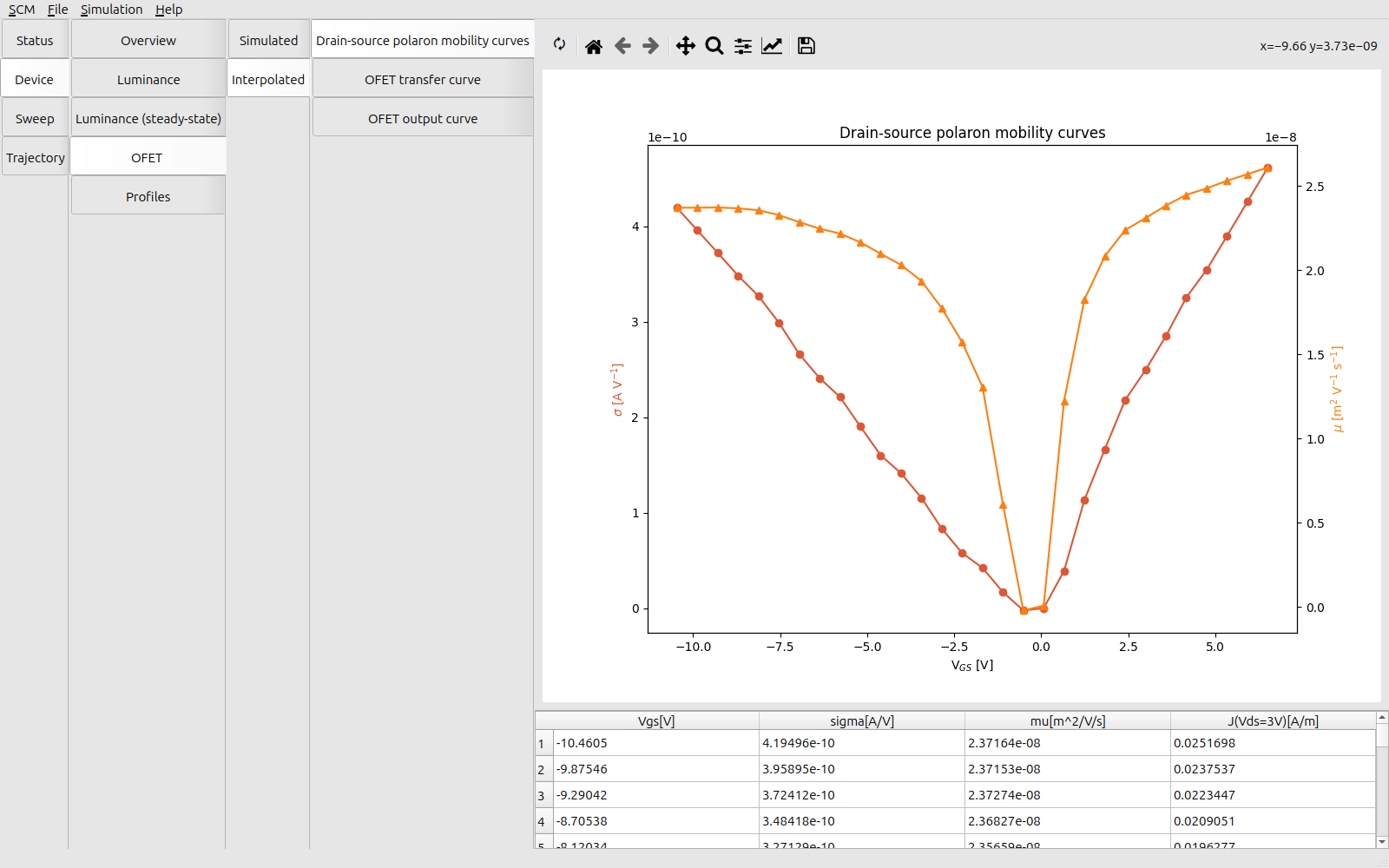Go forward to next plot view
The height and width of the screenshot is (868, 1389).
tap(651, 46)
